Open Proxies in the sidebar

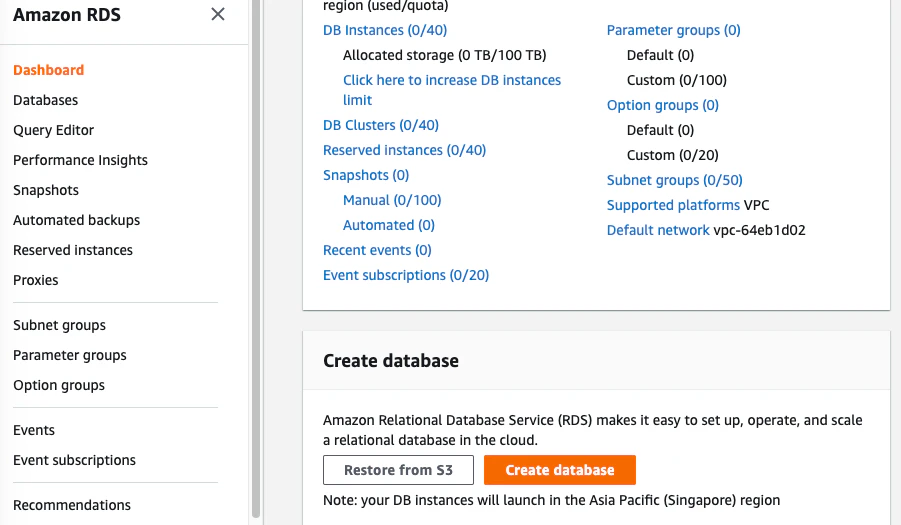pos(36,280)
